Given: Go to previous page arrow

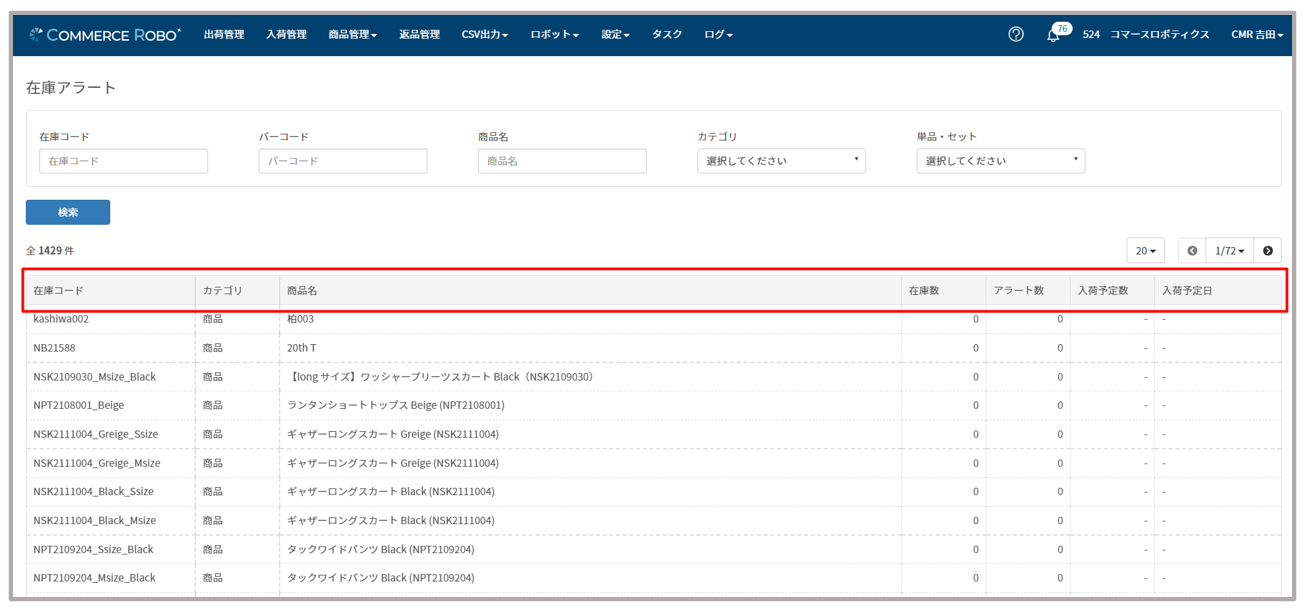Looking at the screenshot, I should (1192, 251).
